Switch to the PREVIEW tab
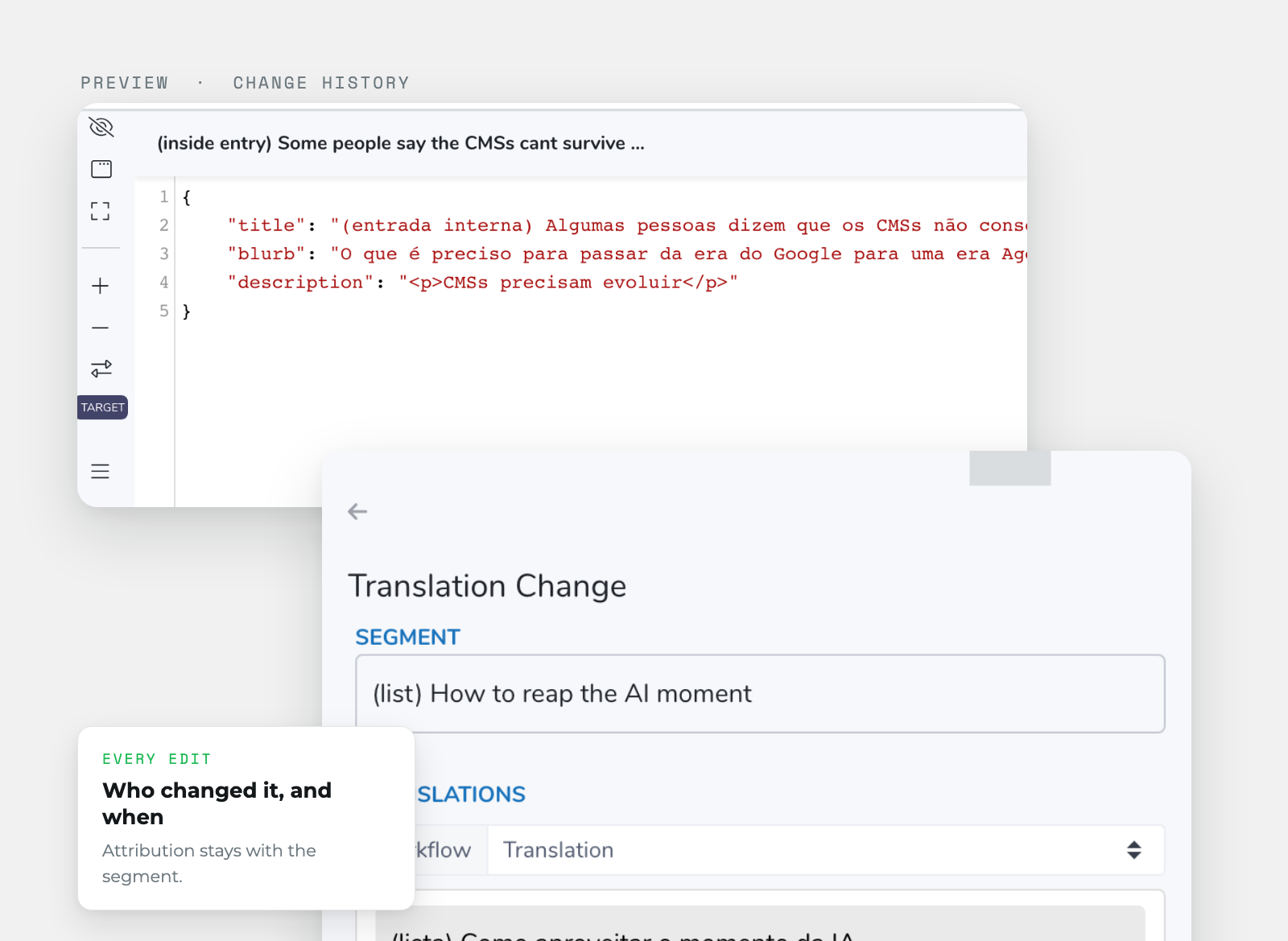 coord(125,83)
